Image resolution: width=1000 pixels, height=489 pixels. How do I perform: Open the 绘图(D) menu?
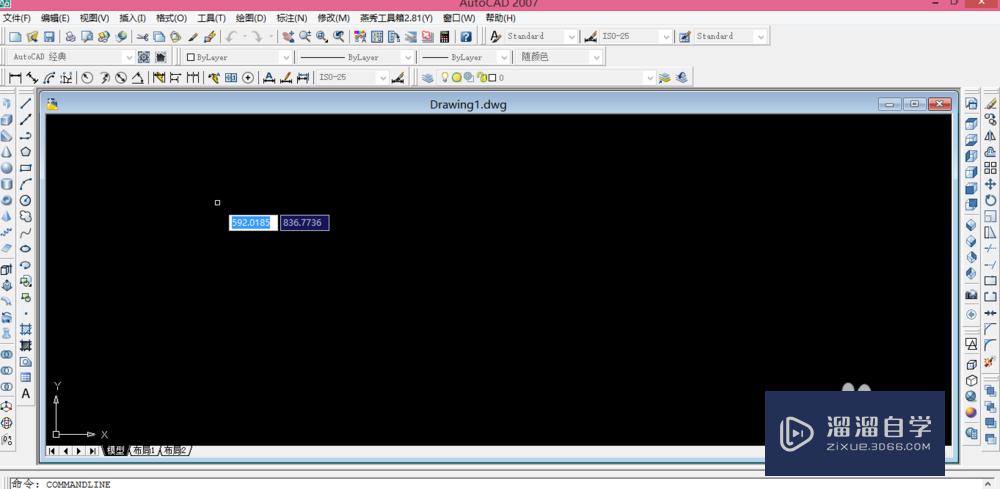[251, 18]
